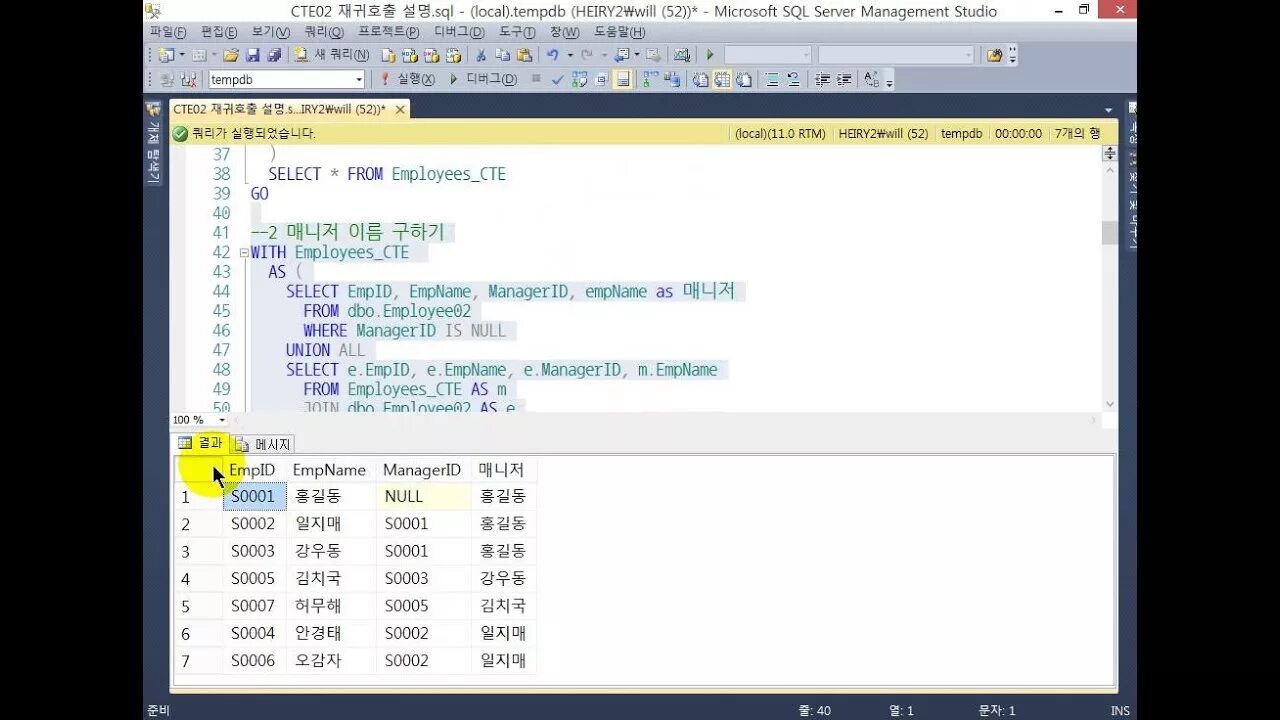Collapse the WITH Employees_CTE code block
Image resolution: width=1280 pixels, height=720 pixels.
point(243,253)
